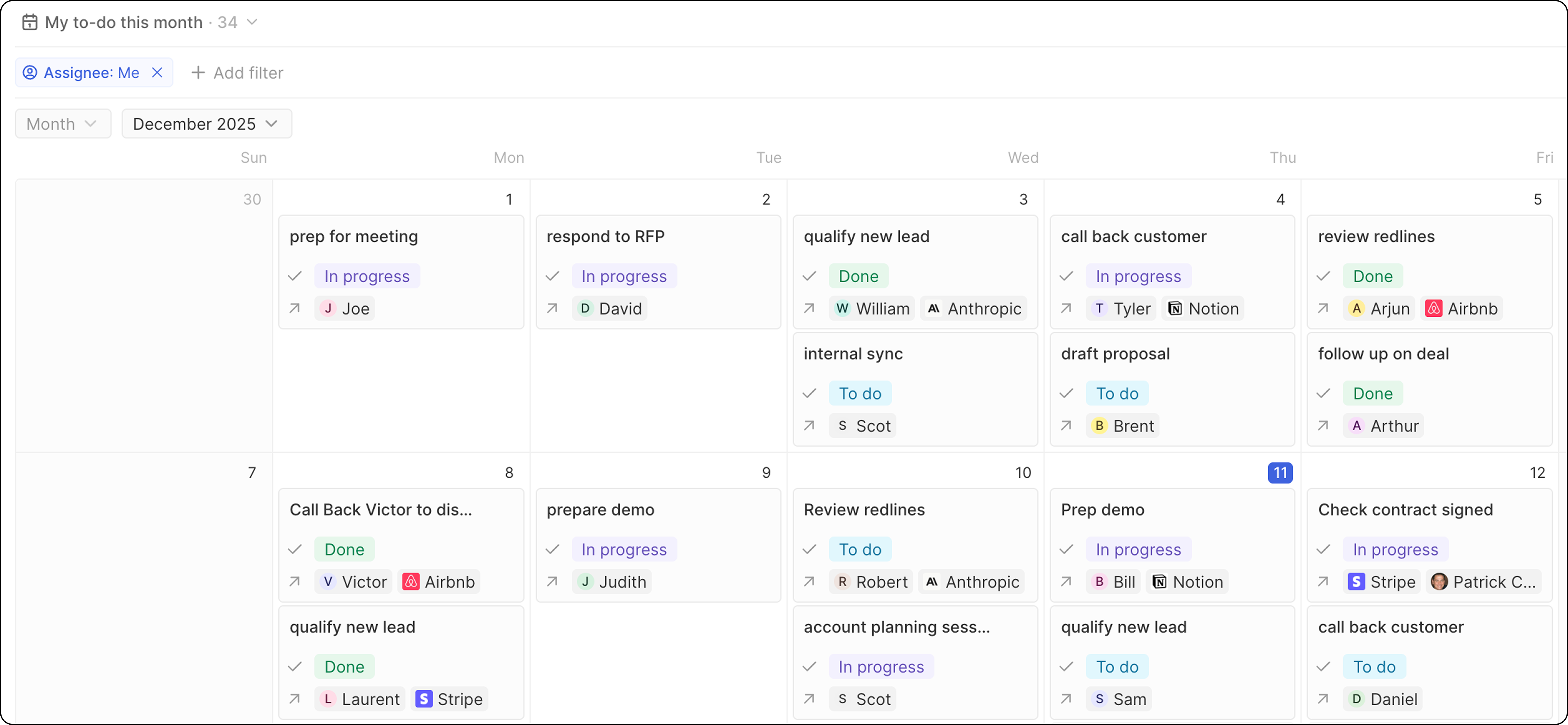Click the calendar icon beside the view title
The width and height of the screenshot is (1568, 725).
tap(29, 22)
